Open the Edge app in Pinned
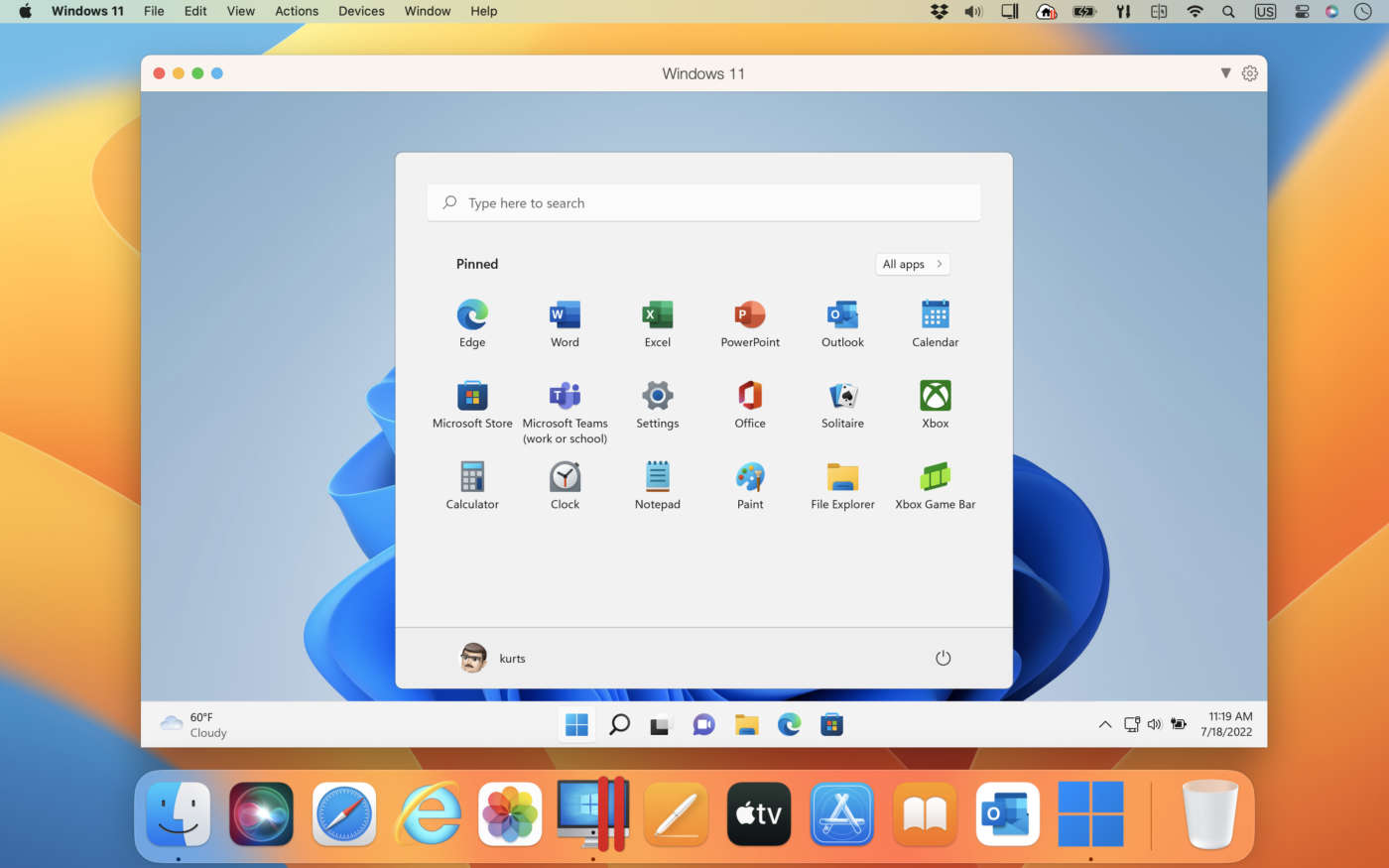Screen dimensions: 1389x868 coord(472,315)
